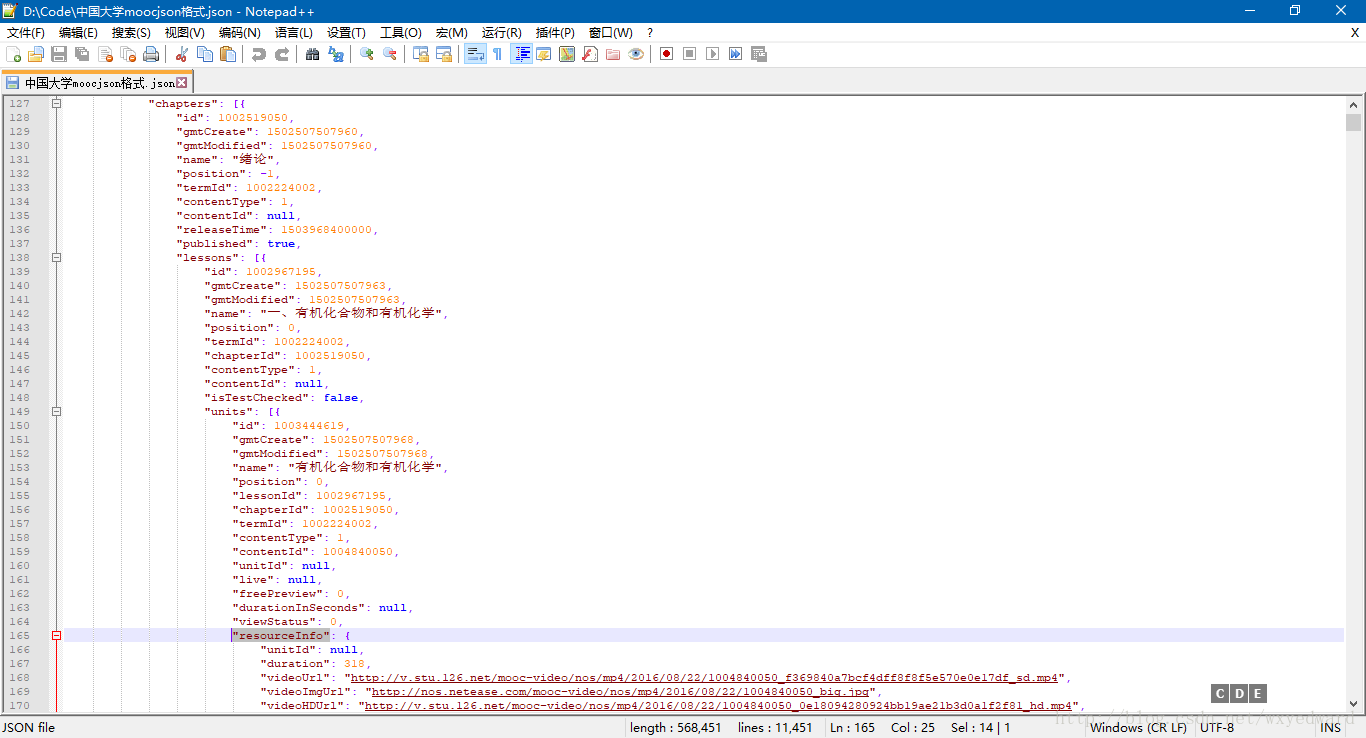Viewport: 1366px width, 738px height.
Task: Open the 文件(F) menu
Action: point(26,33)
